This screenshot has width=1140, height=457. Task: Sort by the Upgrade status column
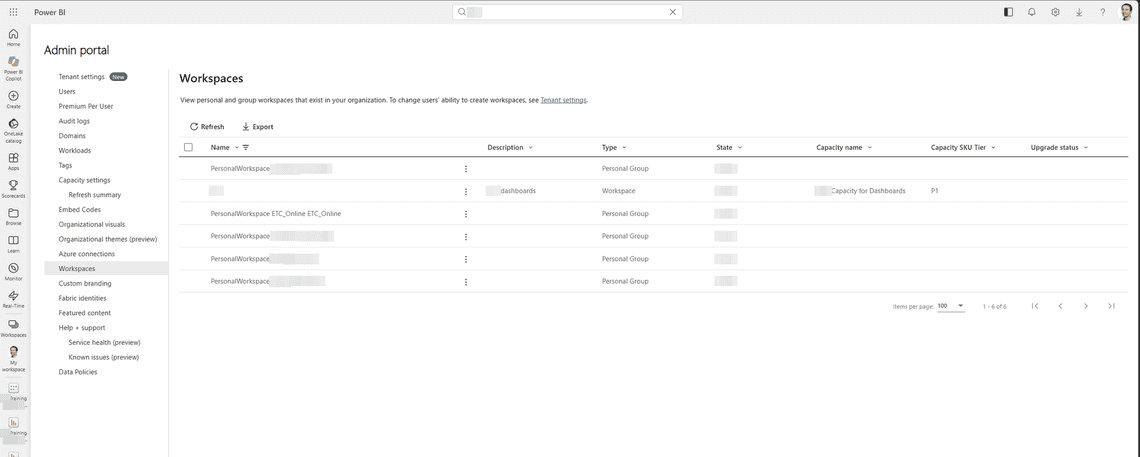coord(1059,147)
